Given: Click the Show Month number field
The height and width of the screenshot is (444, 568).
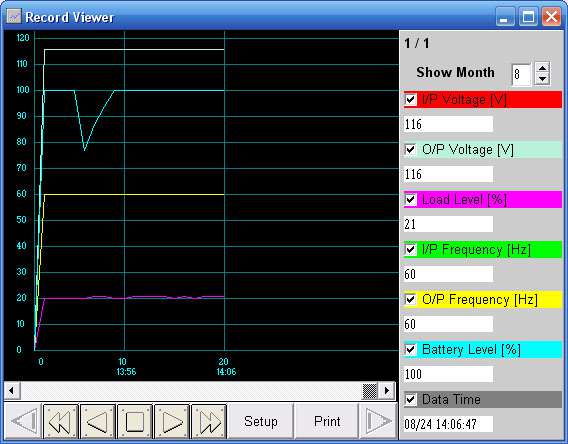Looking at the screenshot, I should pos(521,74).
